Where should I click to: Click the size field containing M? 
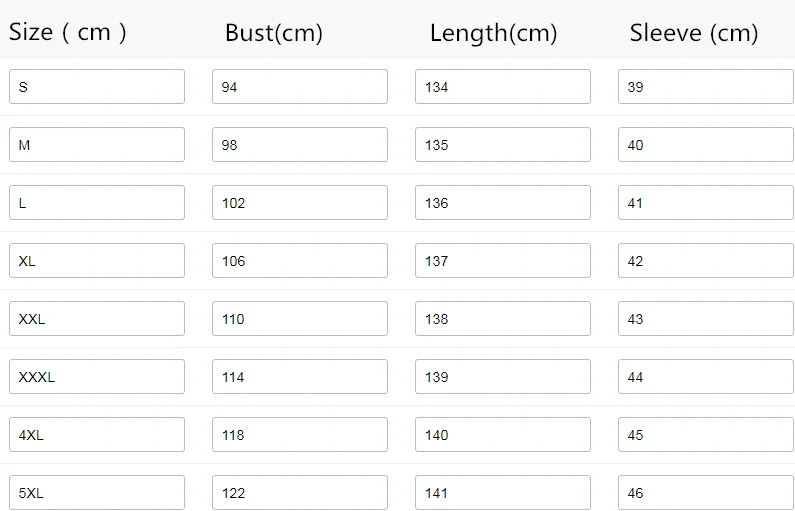click(x=97, y=144)
